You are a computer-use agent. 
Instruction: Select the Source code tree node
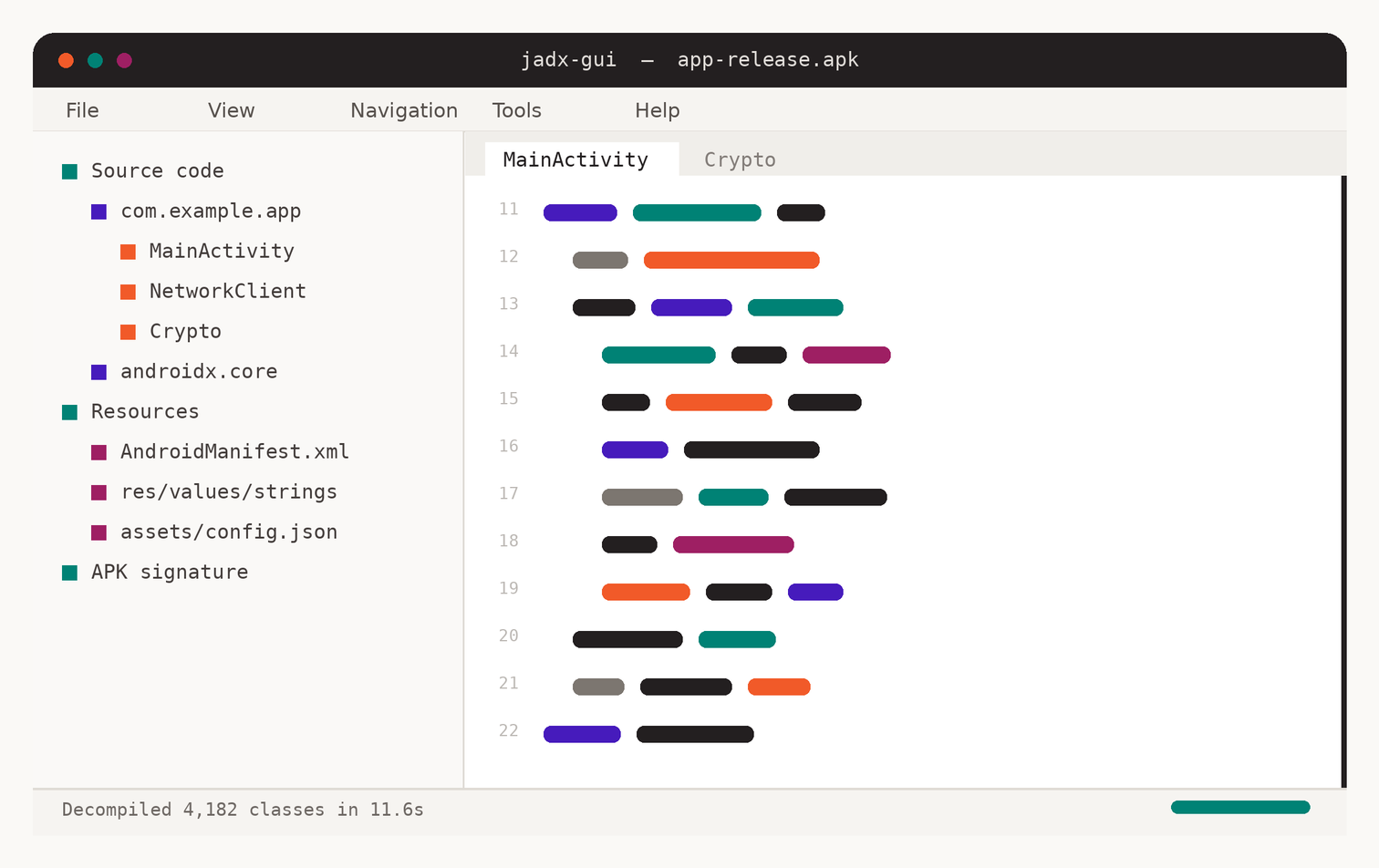[157, 171]
